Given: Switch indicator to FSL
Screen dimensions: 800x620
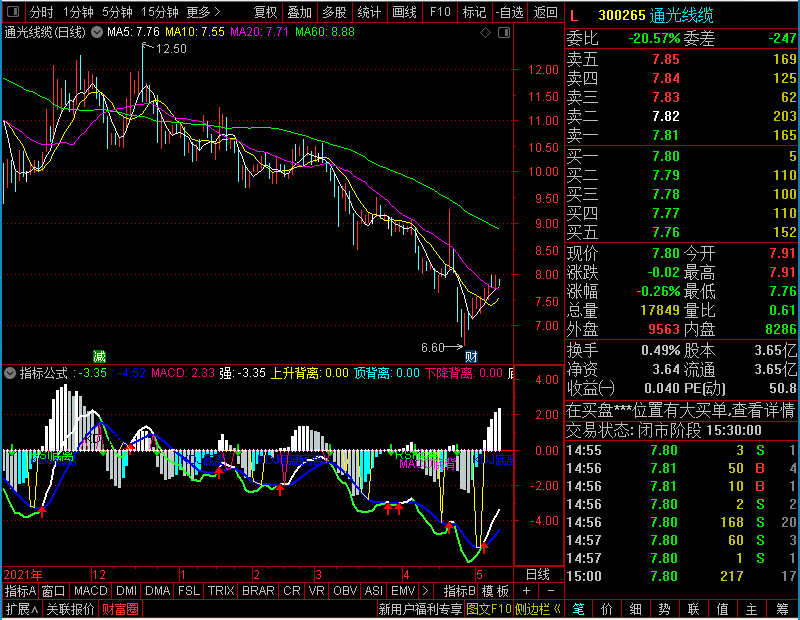Looking at the screenshot, I should (x=189, y=591).
